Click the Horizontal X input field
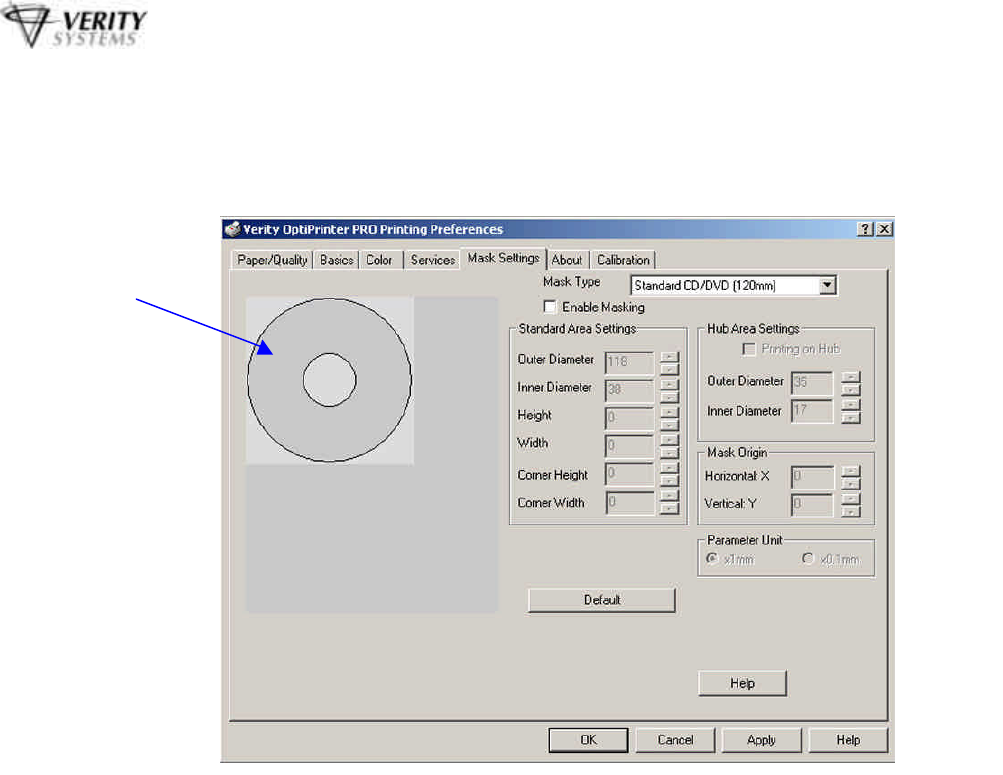The image size is (1003, 775). coord(812,477)
